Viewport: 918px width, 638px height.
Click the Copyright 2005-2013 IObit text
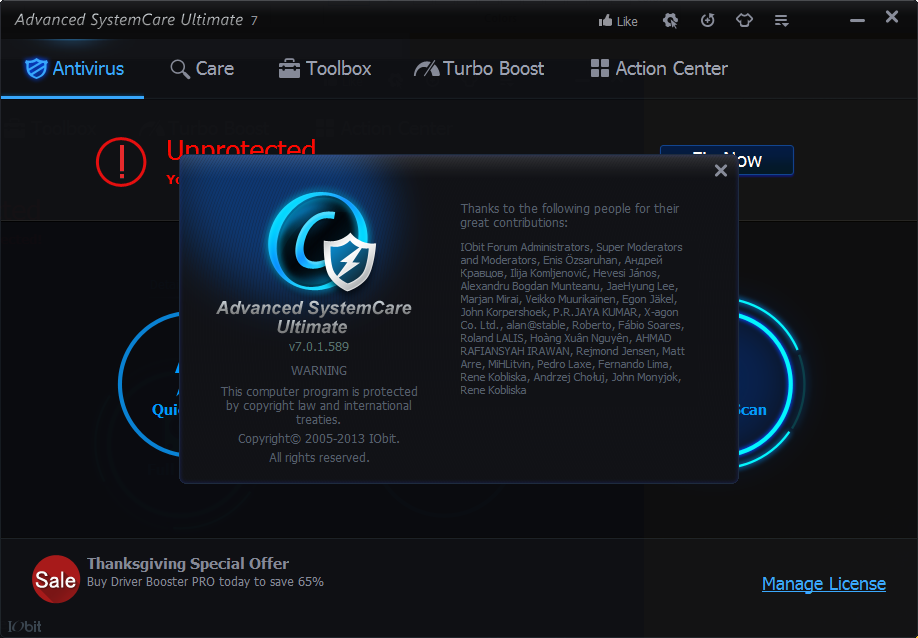point(318,439)
